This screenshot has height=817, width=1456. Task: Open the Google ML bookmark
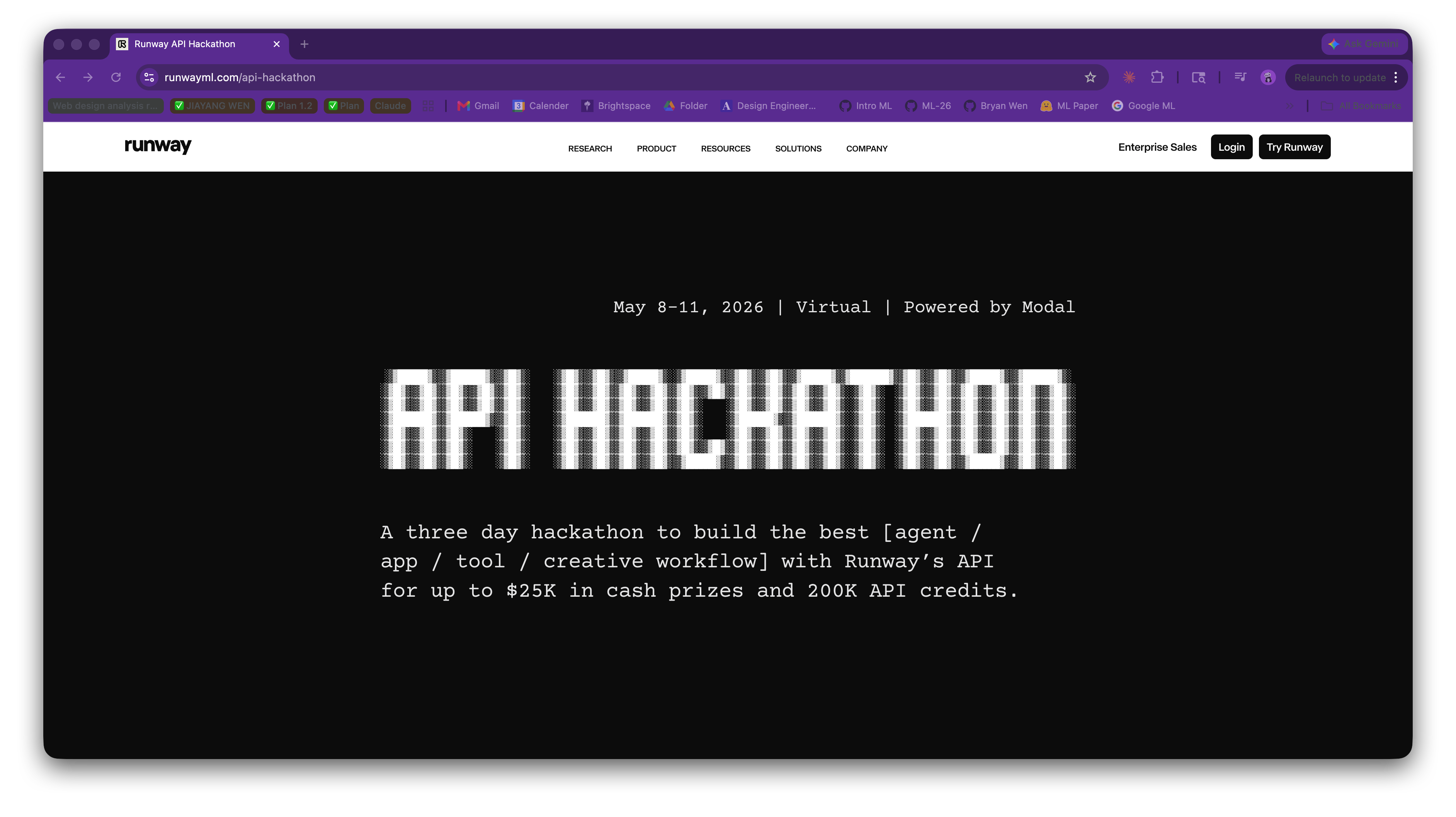[x=1143, y=106]
